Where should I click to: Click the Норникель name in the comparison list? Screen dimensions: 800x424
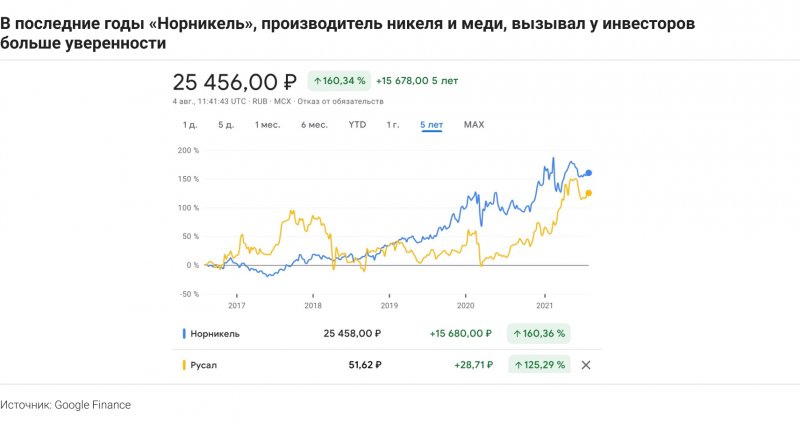point(215,333)
